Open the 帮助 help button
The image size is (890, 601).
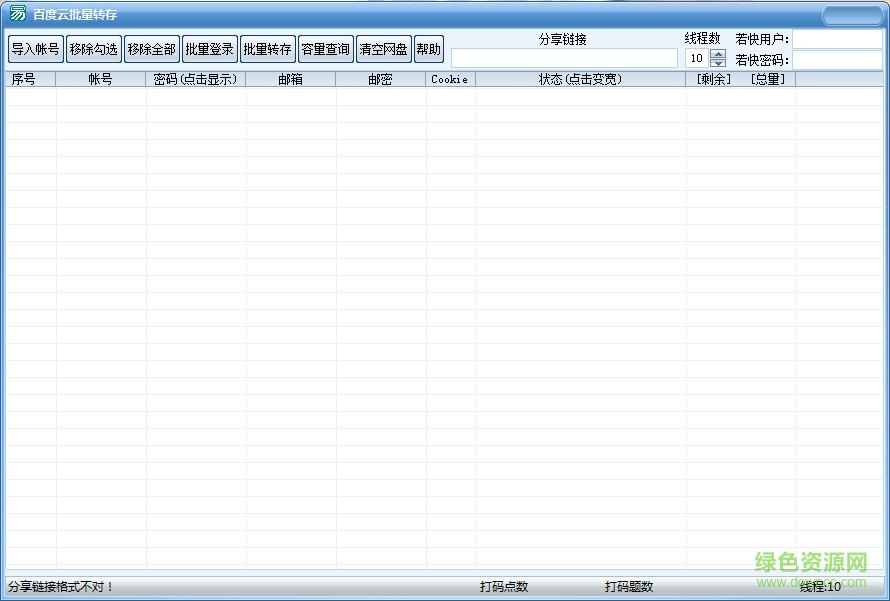pos(428,49)
